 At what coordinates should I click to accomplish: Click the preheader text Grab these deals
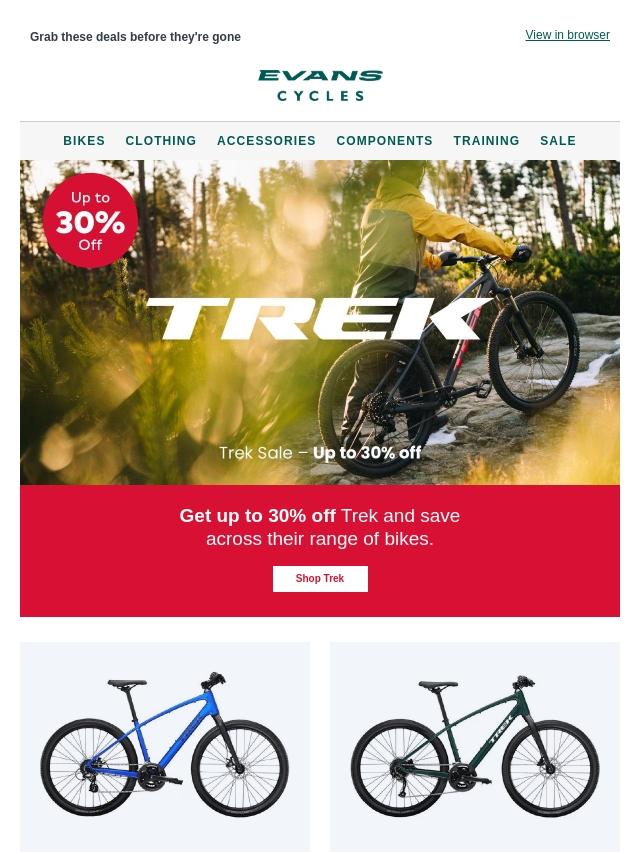135,37
